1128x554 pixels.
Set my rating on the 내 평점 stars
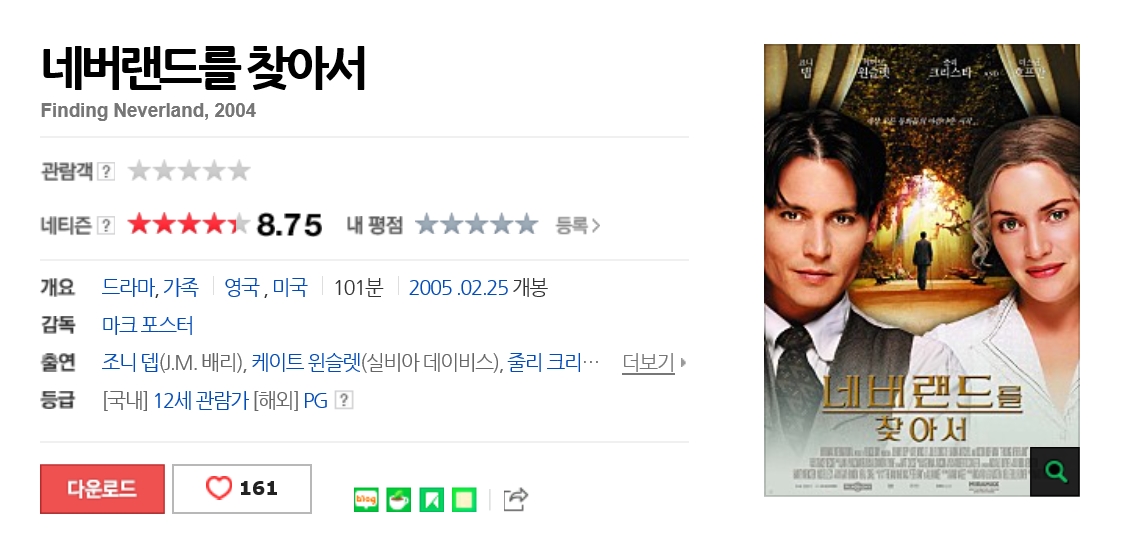[476, 224]
